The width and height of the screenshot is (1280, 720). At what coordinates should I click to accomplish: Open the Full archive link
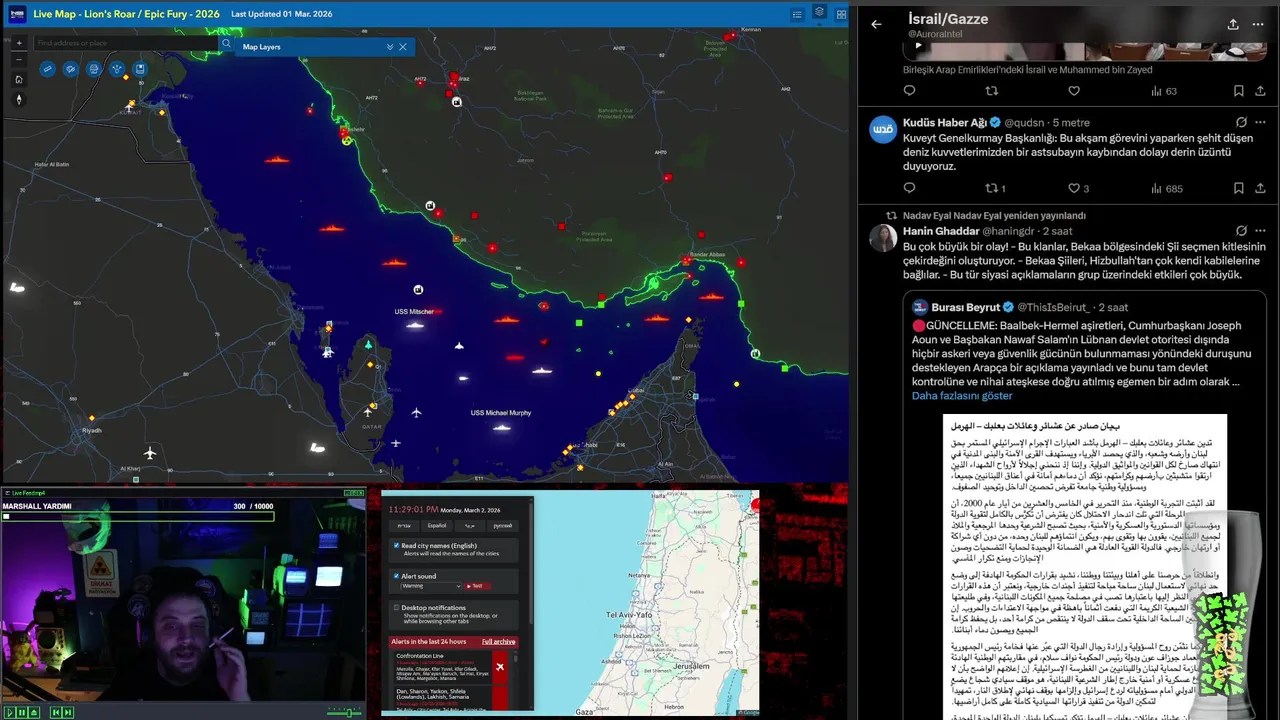(498, 641)
